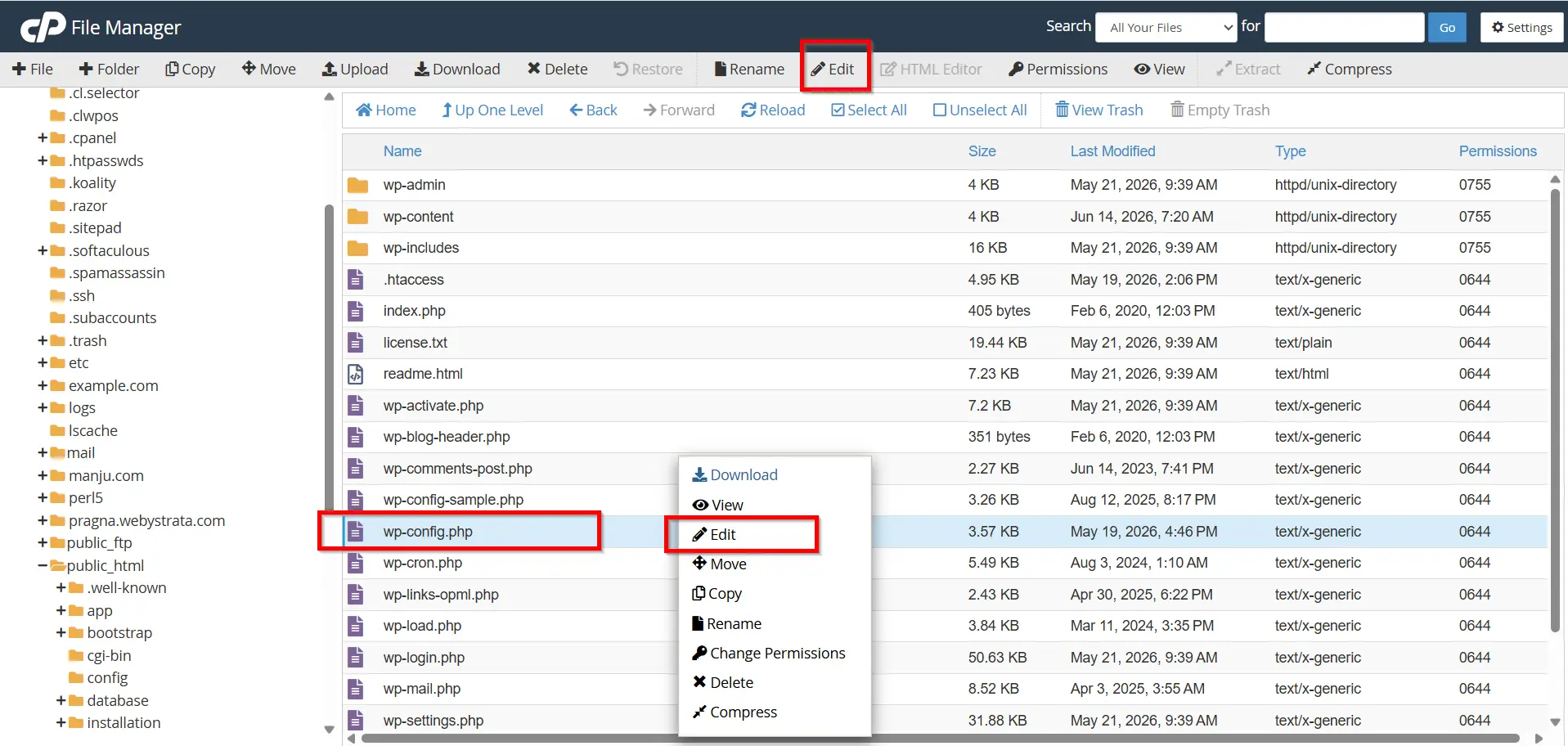The height and width of the screenshot is (746, 1568).
Task: Click the View eye toolbar button
Action: (1159, 70)
